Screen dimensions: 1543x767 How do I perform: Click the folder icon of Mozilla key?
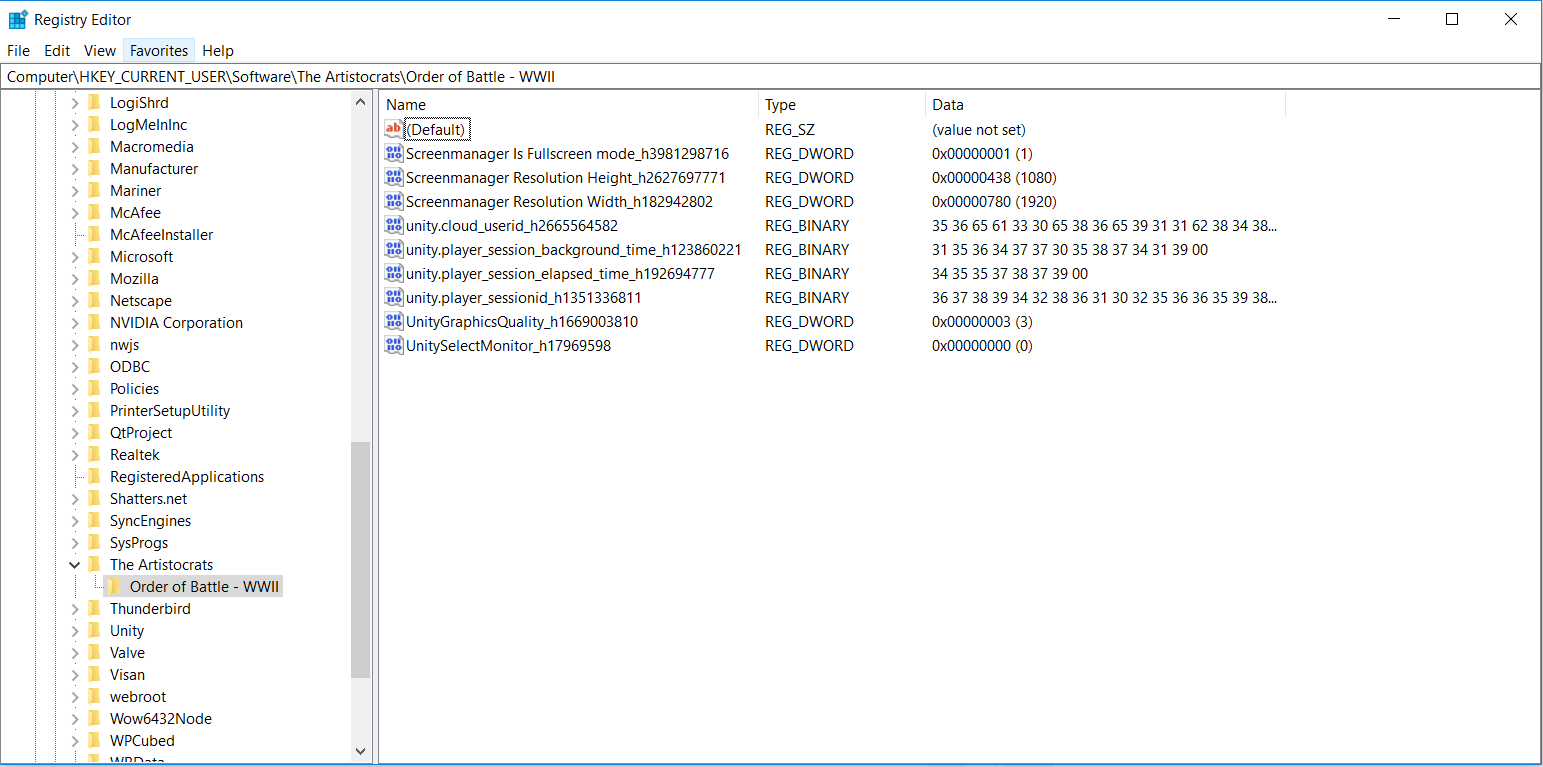coord(95,278)
